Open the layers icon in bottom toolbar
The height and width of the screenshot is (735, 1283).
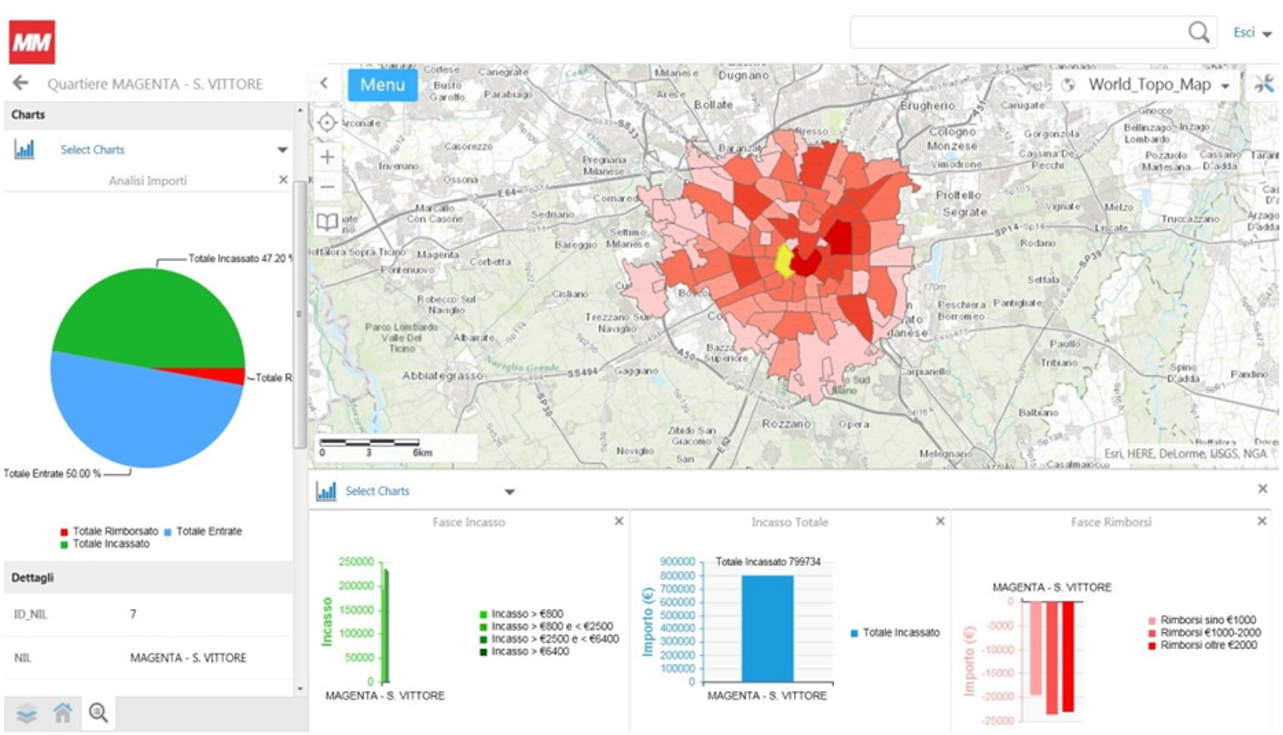point(26,713)
